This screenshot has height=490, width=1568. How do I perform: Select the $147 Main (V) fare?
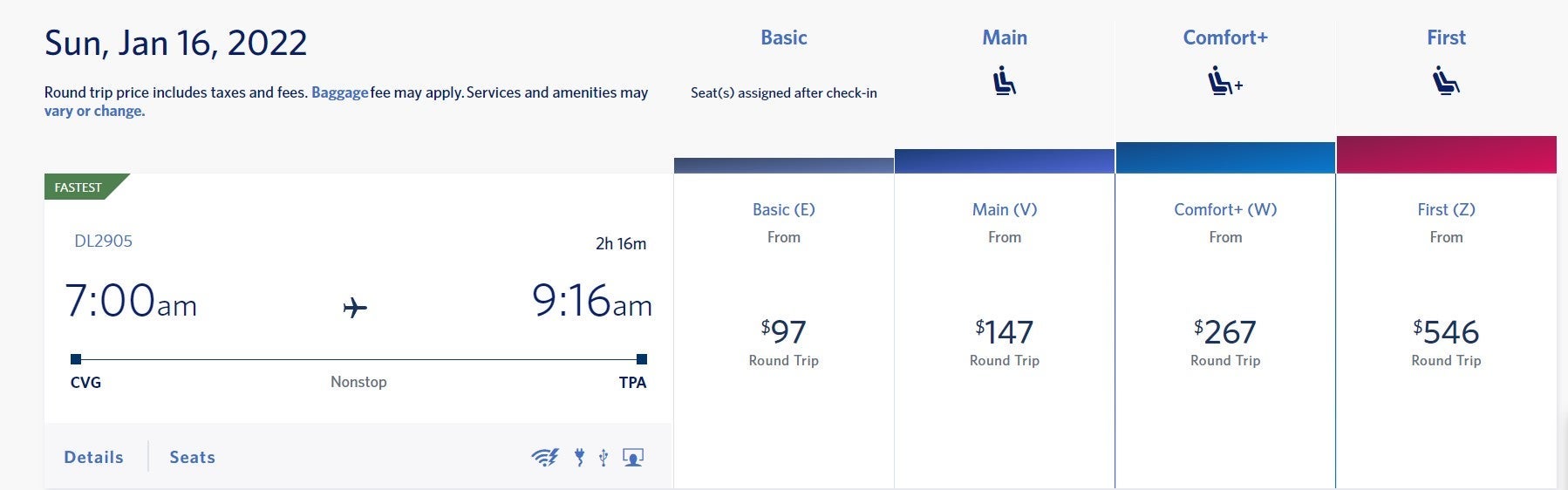coord(1005,332)
